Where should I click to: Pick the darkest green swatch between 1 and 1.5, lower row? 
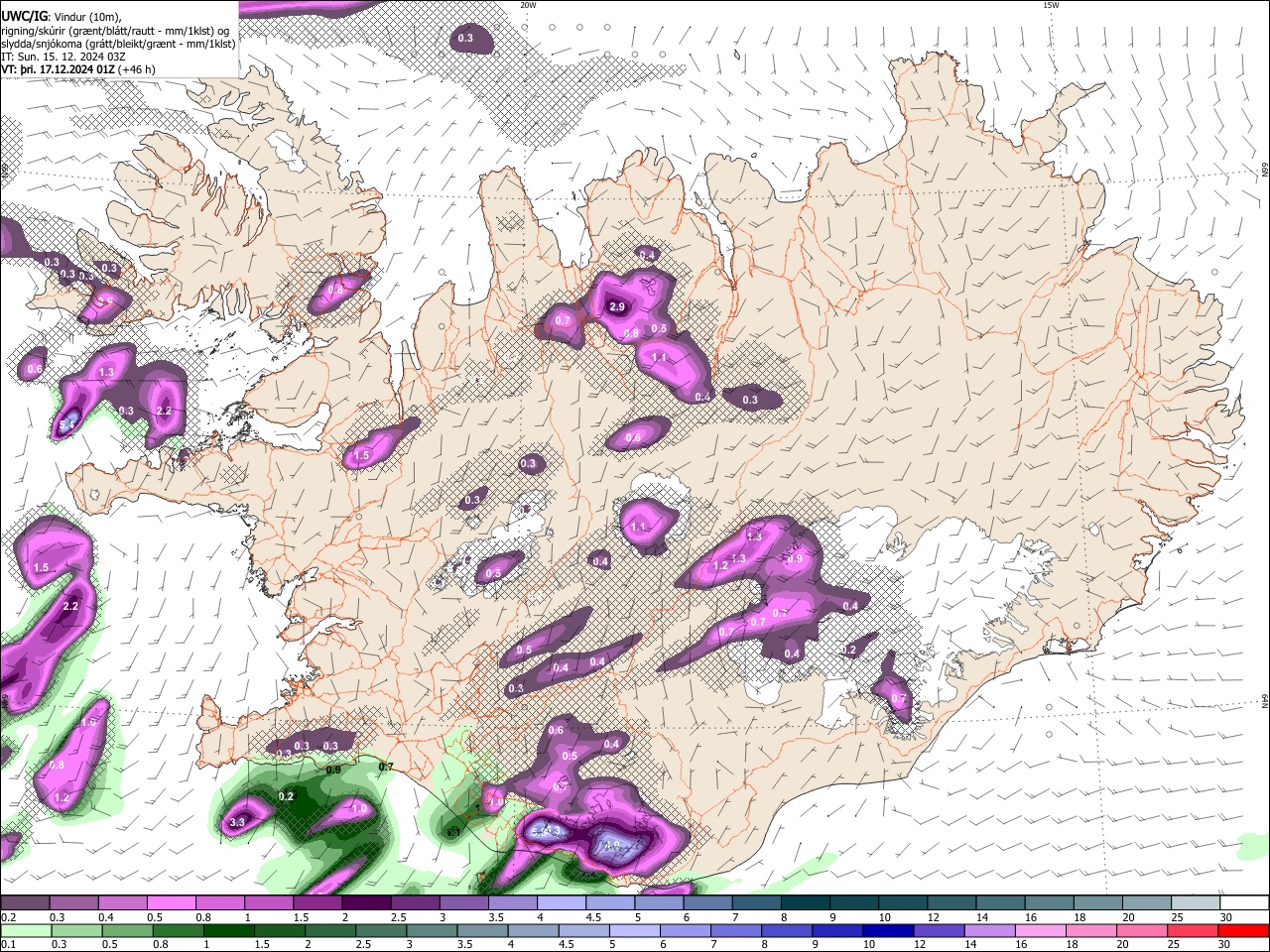(x=228, y=930)
